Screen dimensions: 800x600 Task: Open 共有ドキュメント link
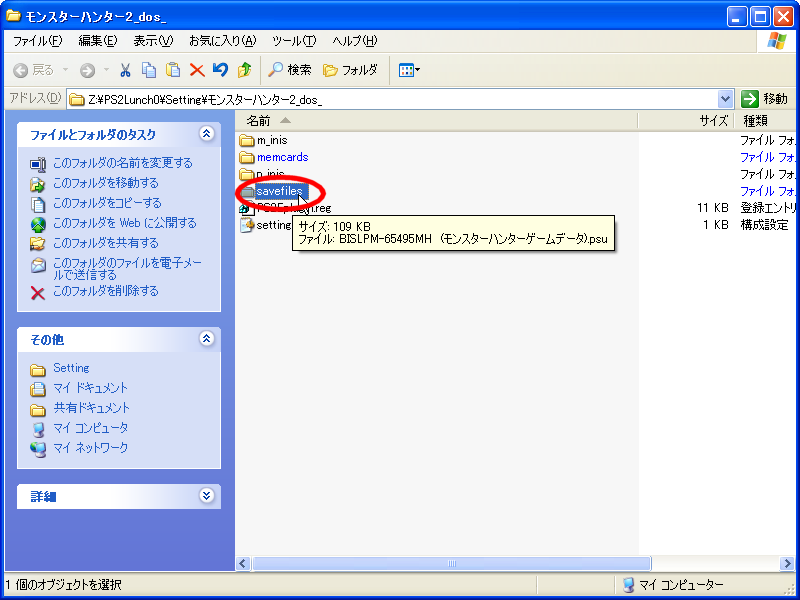pos(92,408)
